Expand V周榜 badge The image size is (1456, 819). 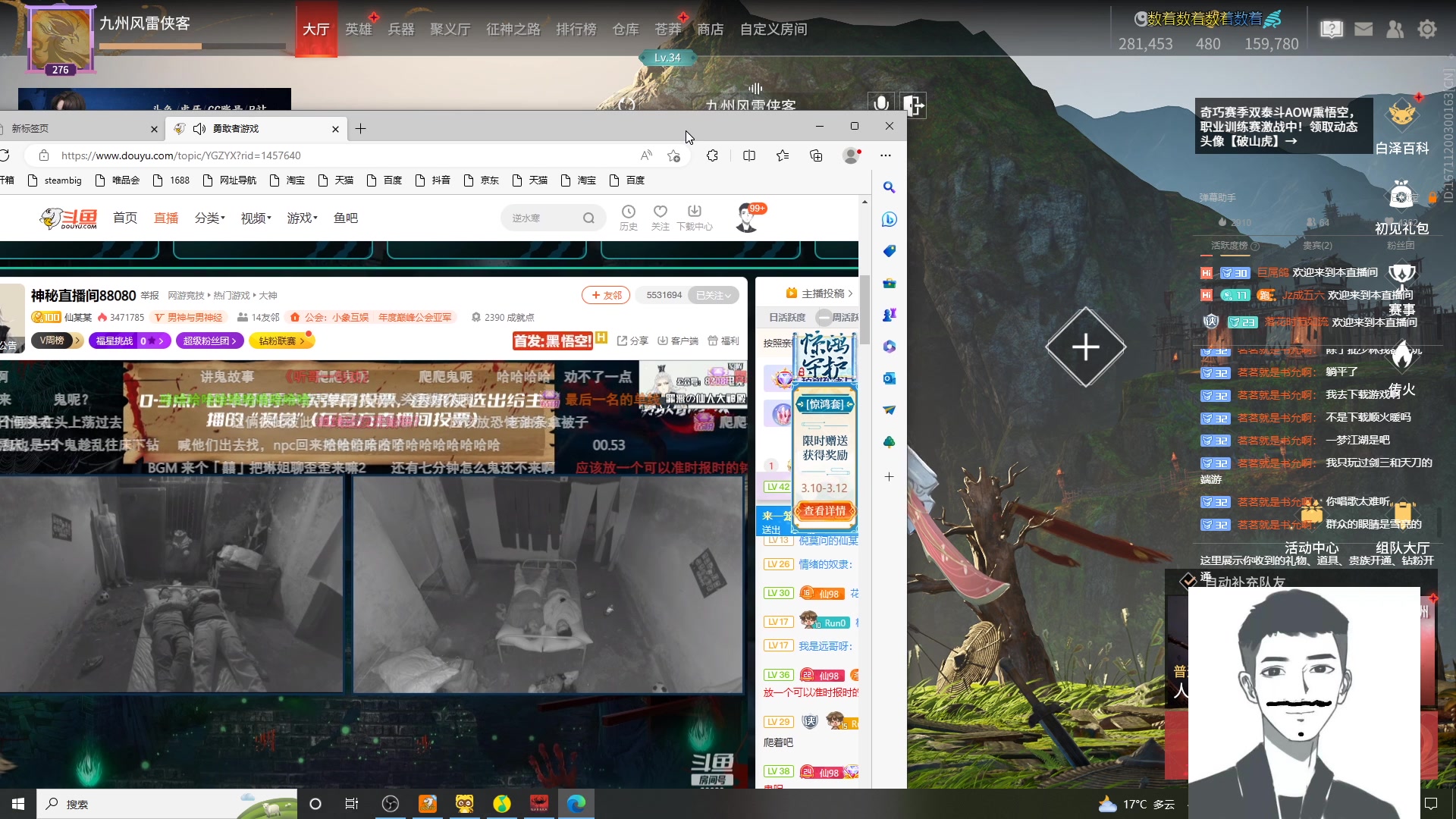[57, 341]
